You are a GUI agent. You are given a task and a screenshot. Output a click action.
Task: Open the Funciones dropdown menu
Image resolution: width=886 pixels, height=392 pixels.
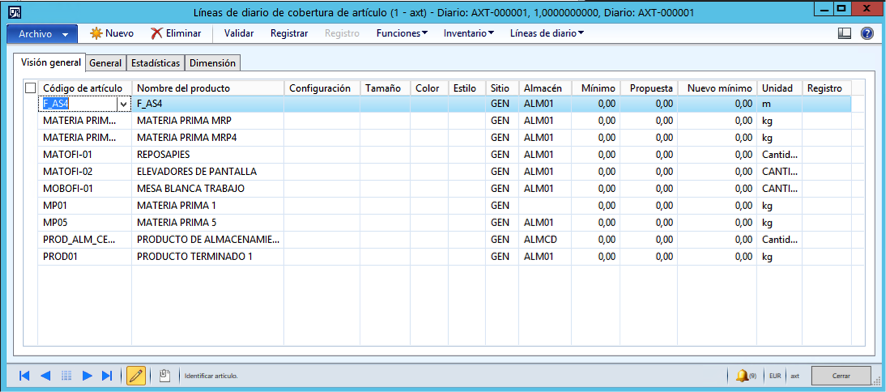click(x=402, y=33)
